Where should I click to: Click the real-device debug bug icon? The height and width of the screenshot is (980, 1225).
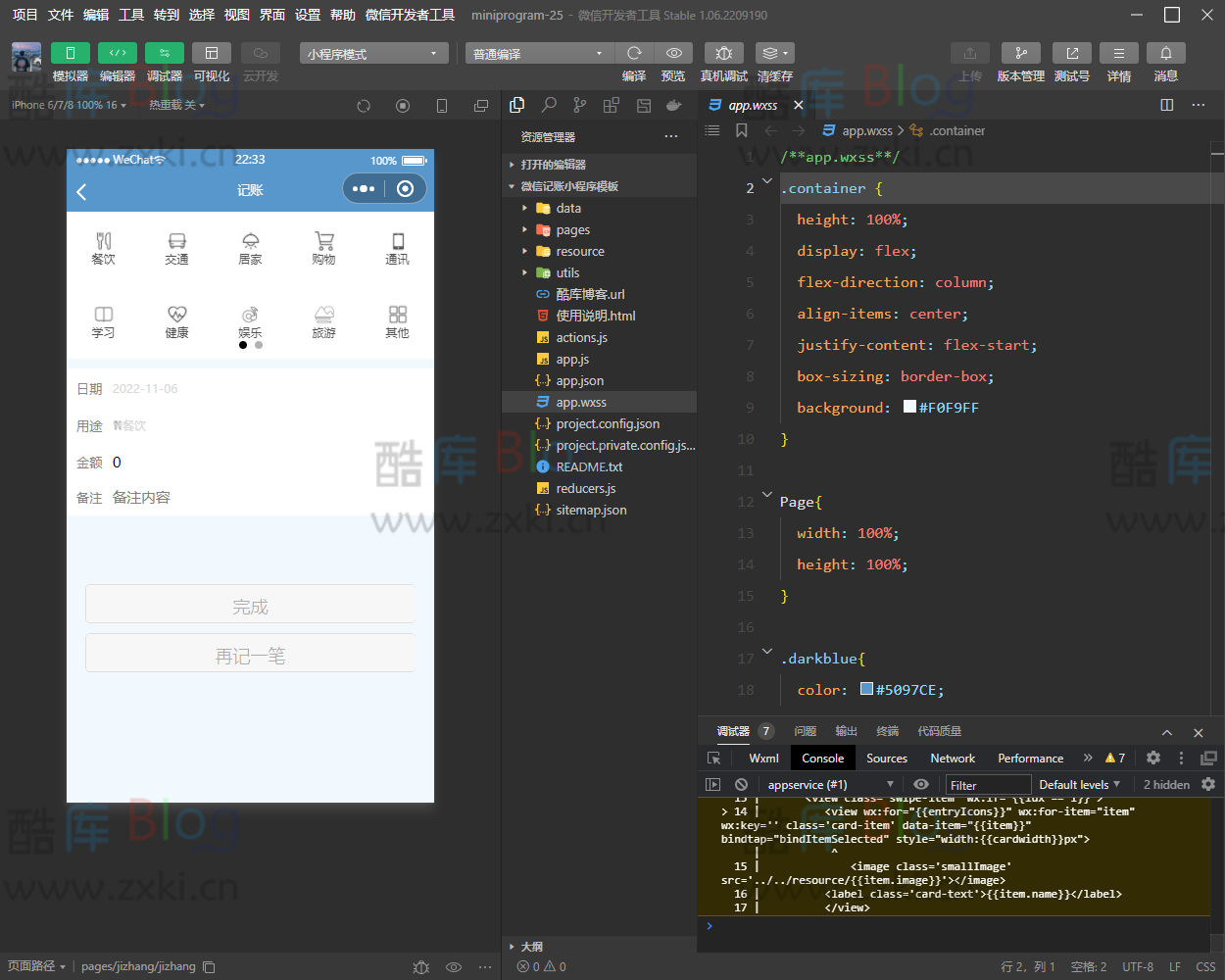point(723,53)
